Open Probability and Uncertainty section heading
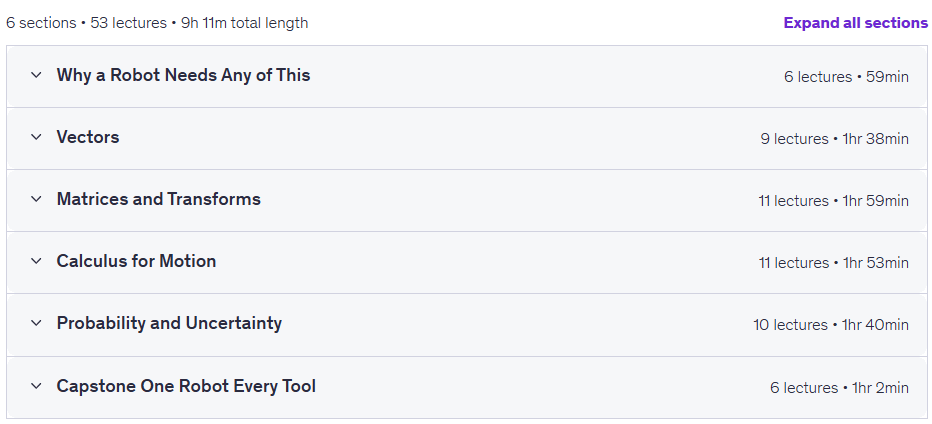Image resolution: width=932 pixels, height=424 pixels. 169,323
